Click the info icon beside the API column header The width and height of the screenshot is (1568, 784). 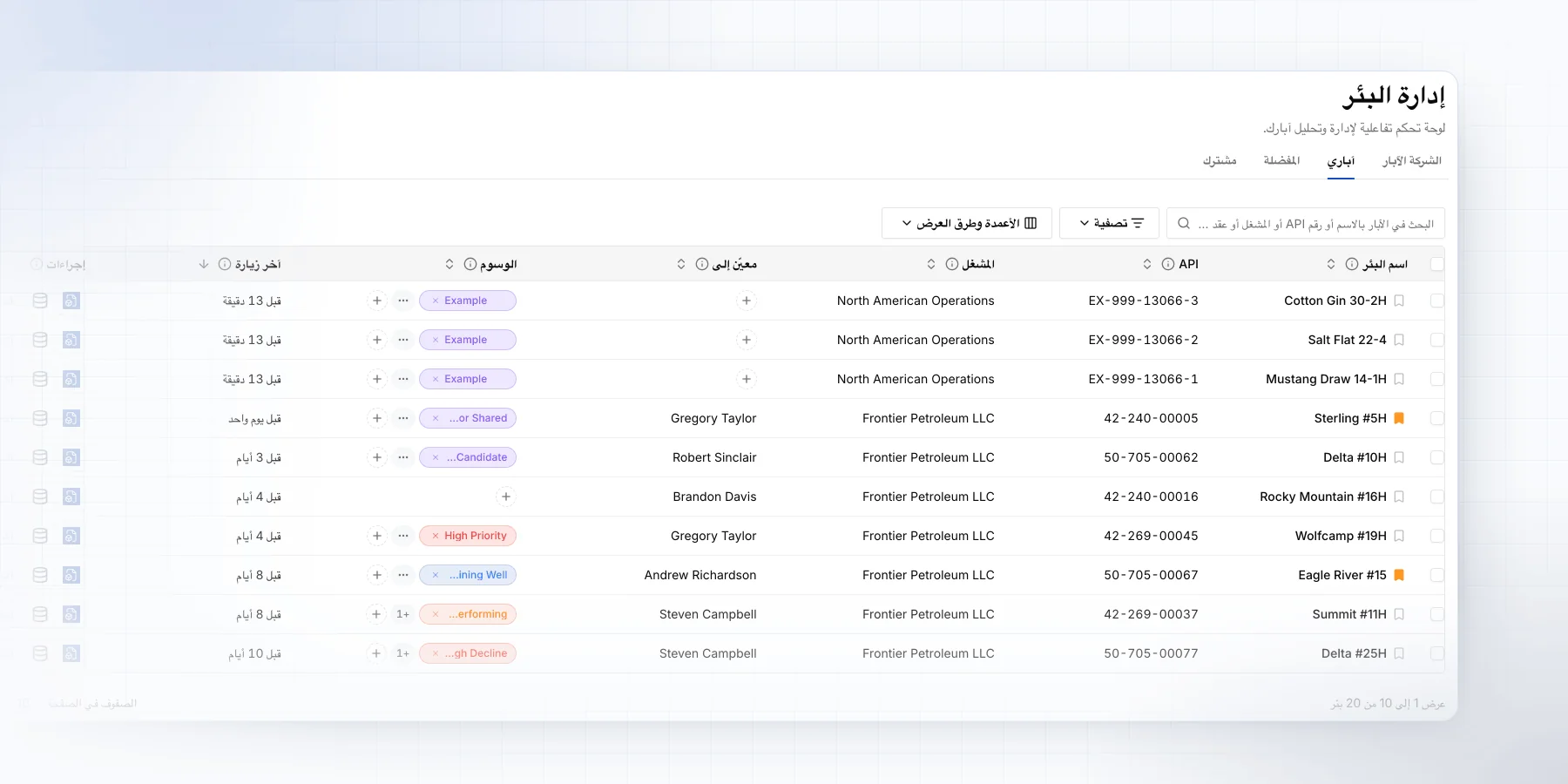click(1168, 264)
